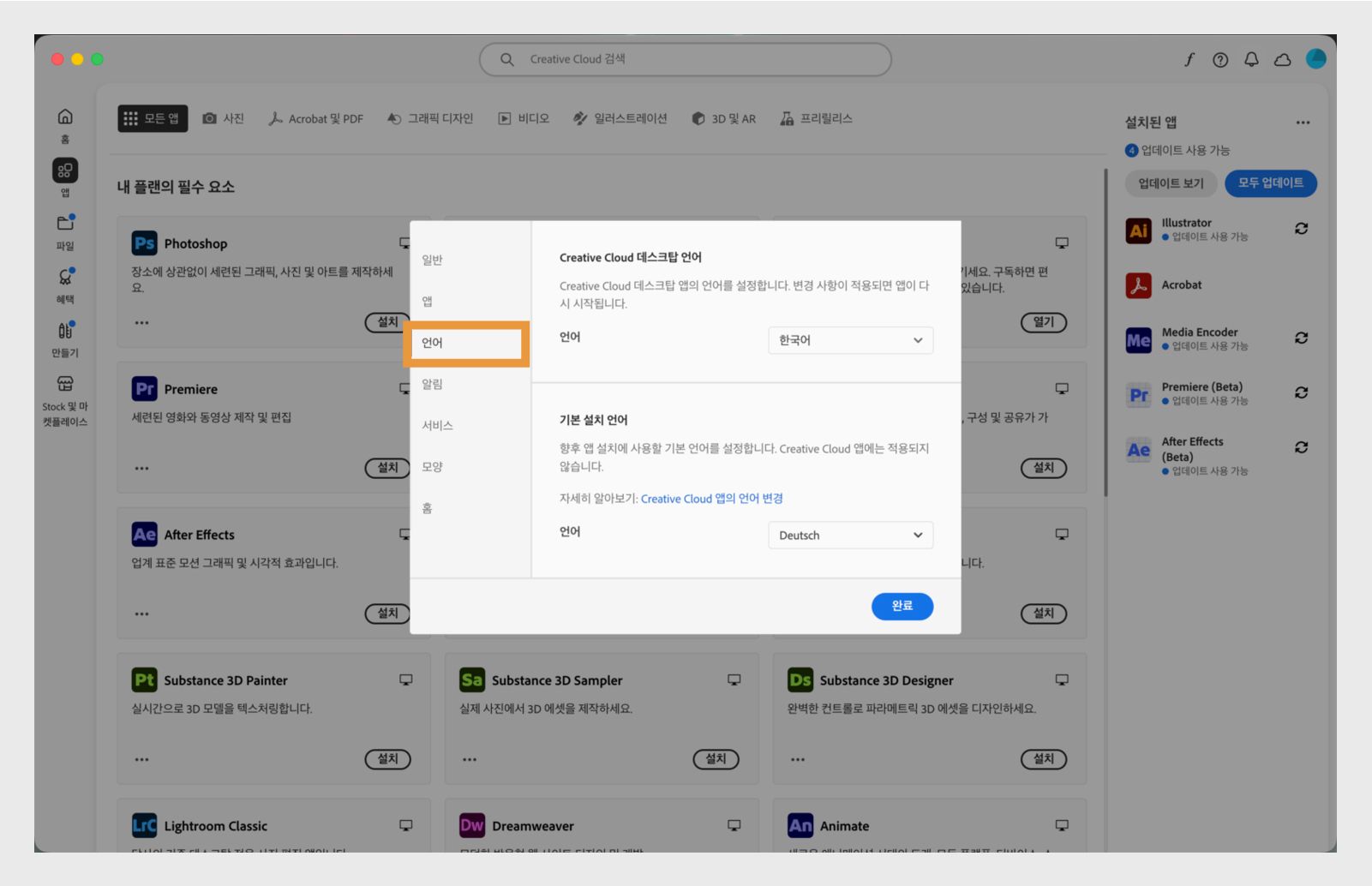The height and width of the screenshot is (886, 1372).
Task: Click 설치 button on Substance 3D Designer
Action: [x=1044, y=759]
